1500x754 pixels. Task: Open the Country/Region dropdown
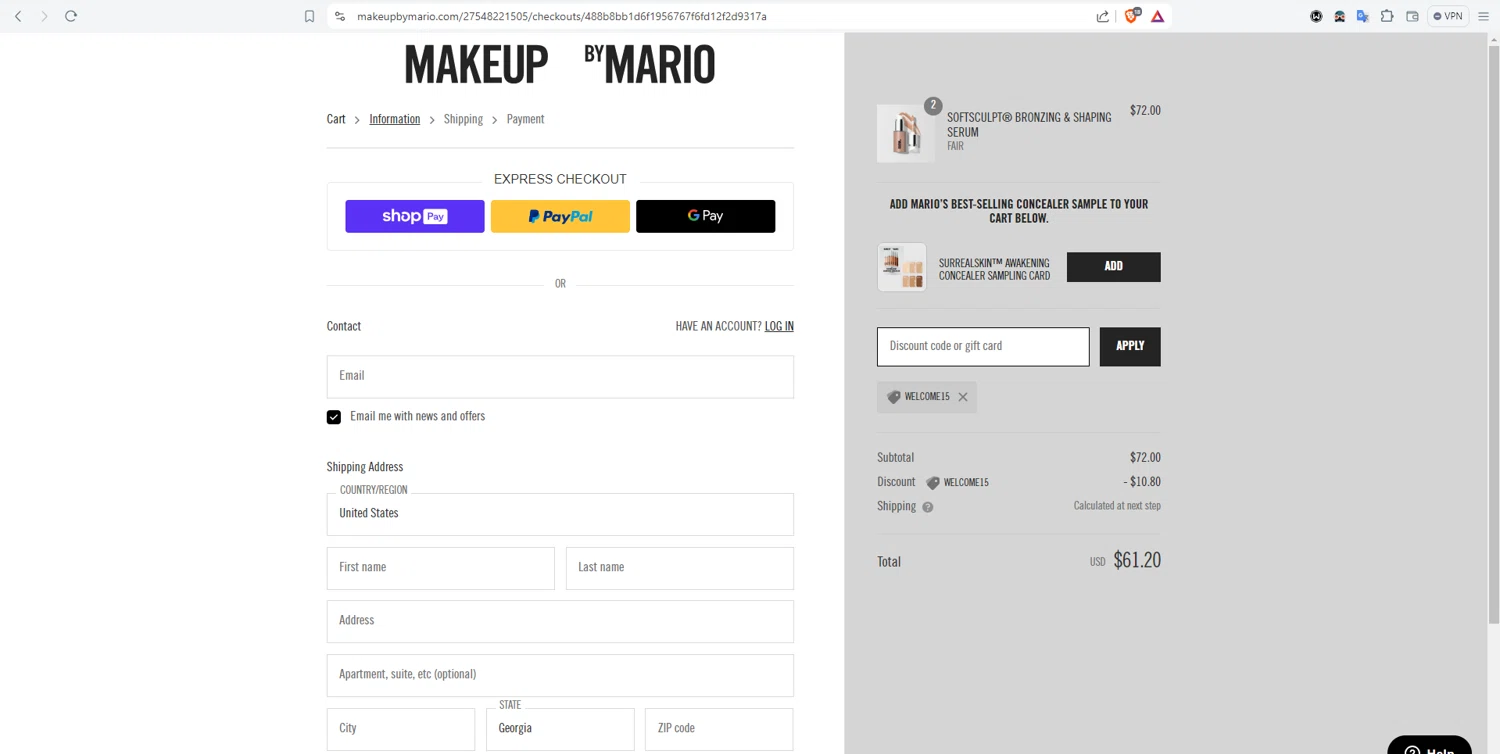(560, 514)
